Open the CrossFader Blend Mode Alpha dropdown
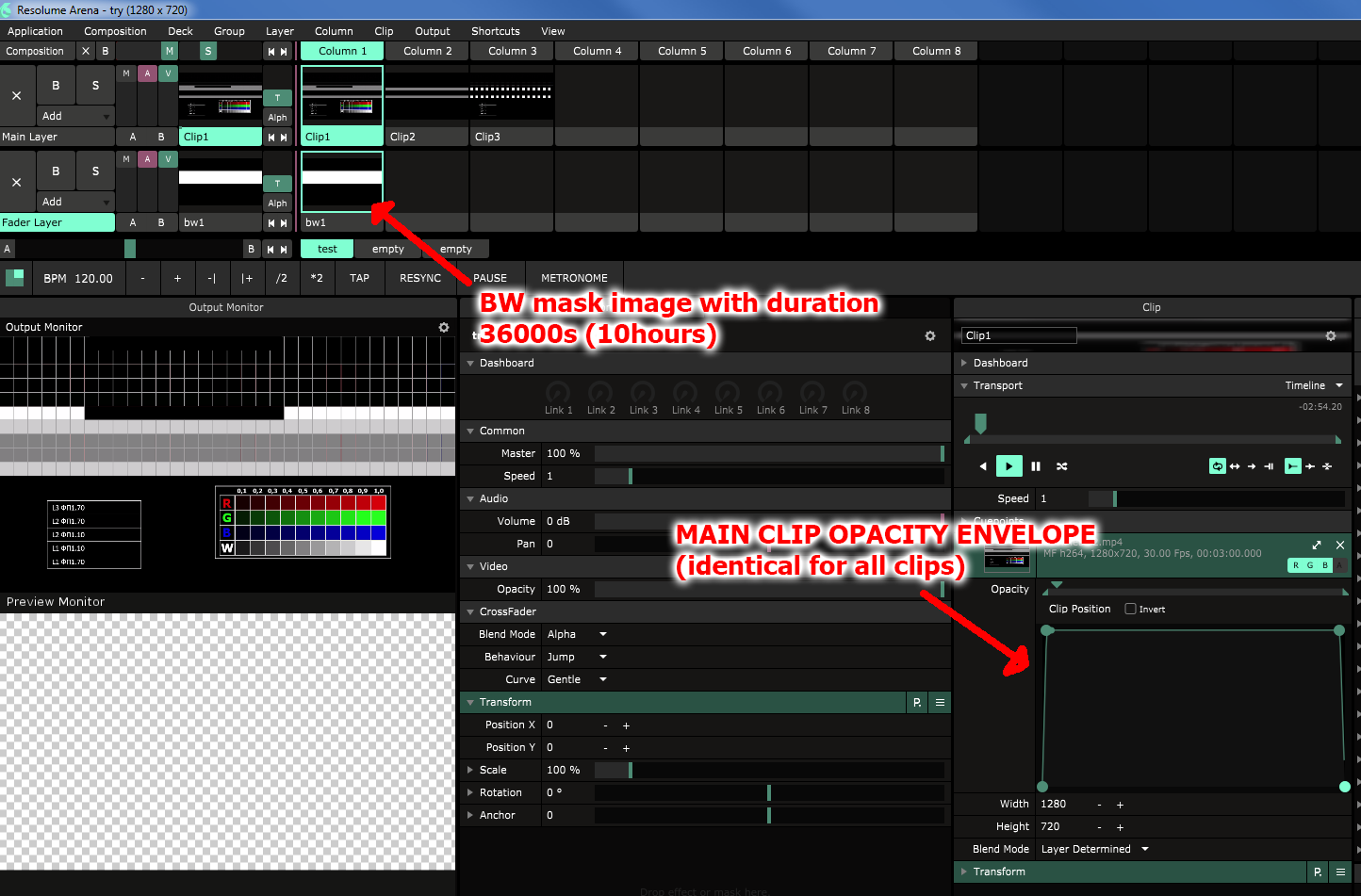1361x896 pixels. click(x=576, y=634)
